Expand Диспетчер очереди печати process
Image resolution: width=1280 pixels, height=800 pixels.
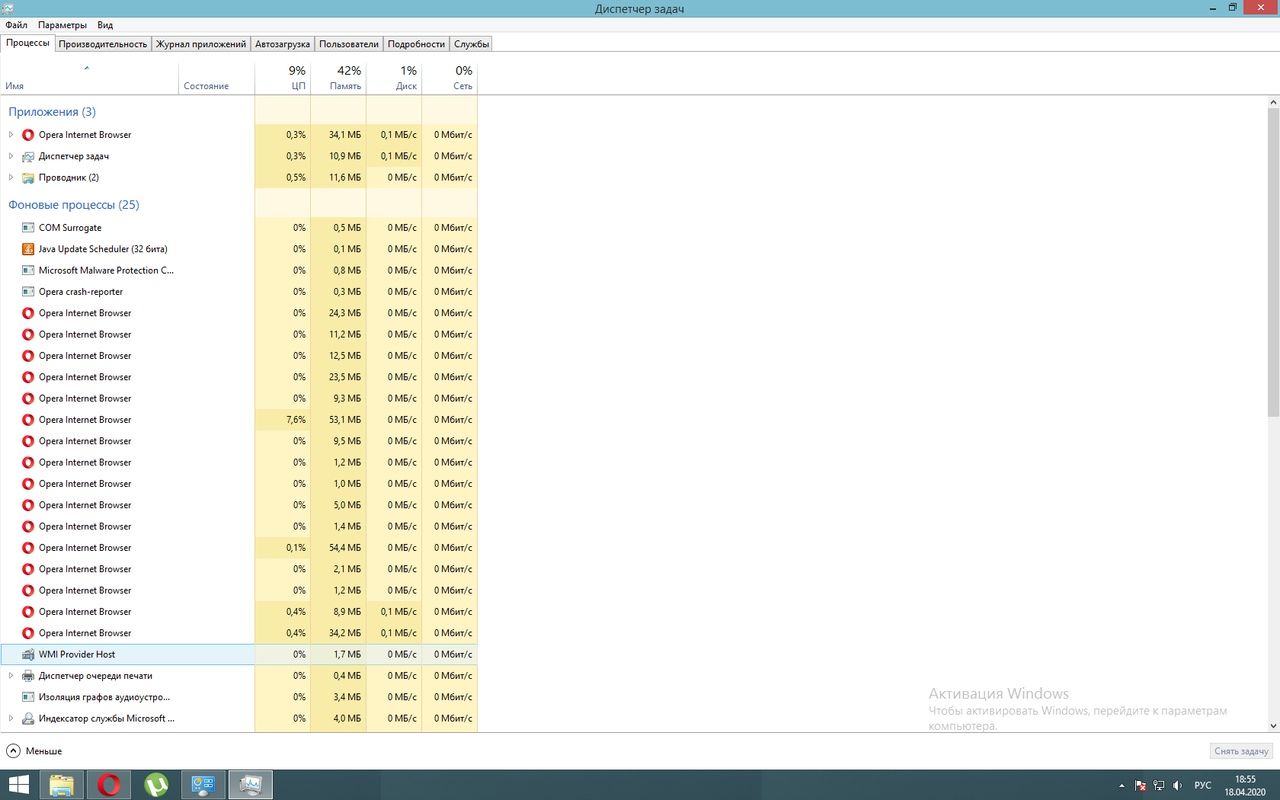pos(11,676)
